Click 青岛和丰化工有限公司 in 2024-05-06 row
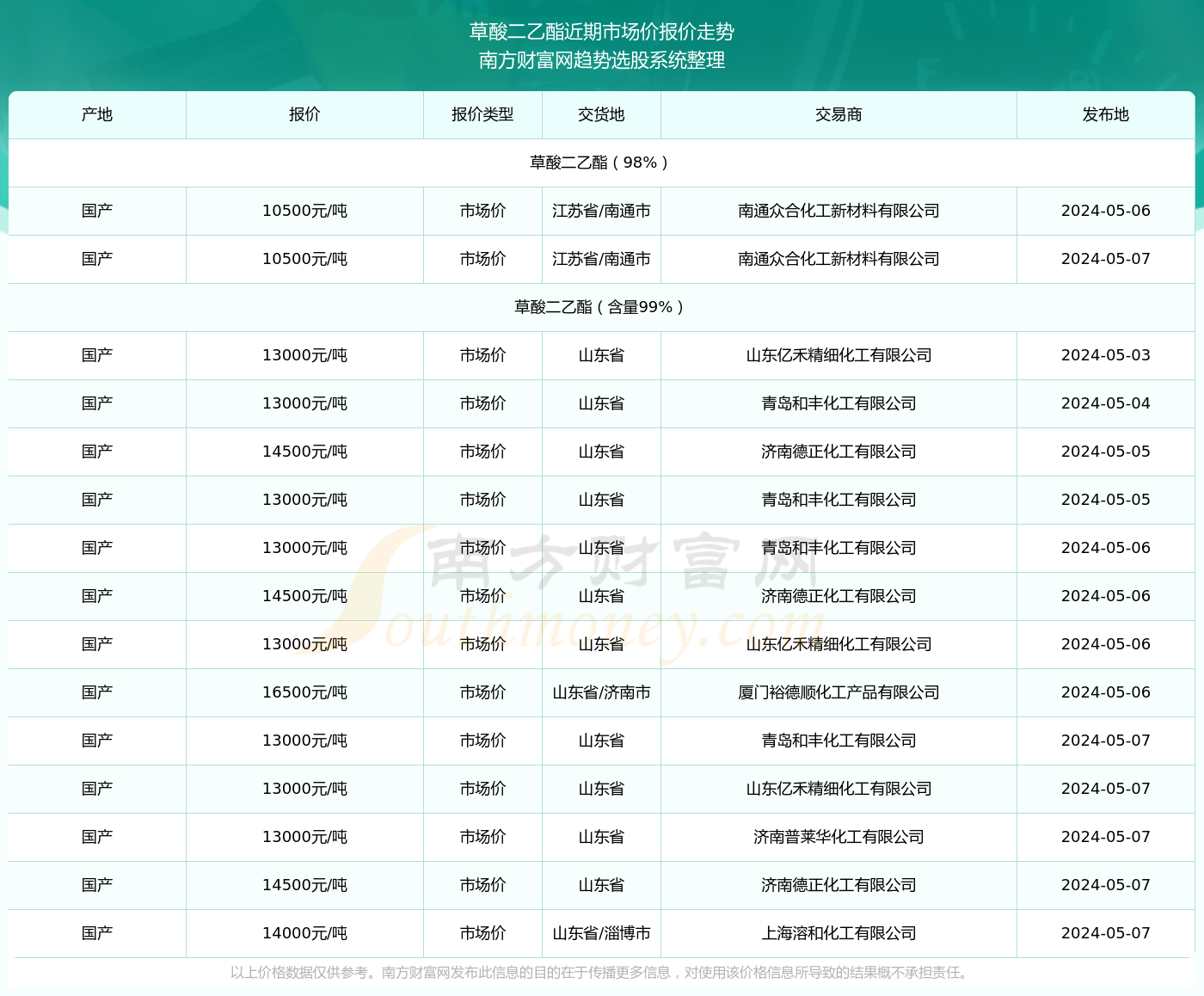Image resolution: width=1204 pixels, height=996 pixels. pyautogui.click(x=838, y=548)
